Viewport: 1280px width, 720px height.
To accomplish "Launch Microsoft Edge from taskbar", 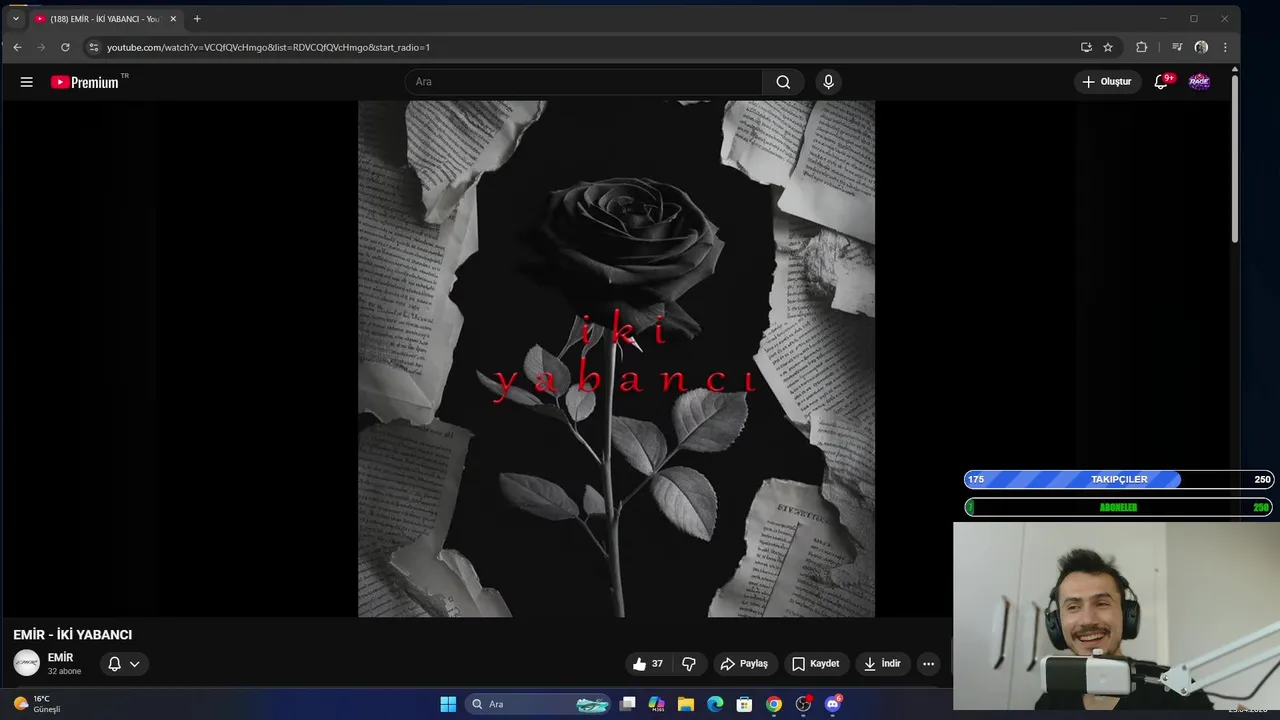I will pyautogui.click(x=715, y=704).
